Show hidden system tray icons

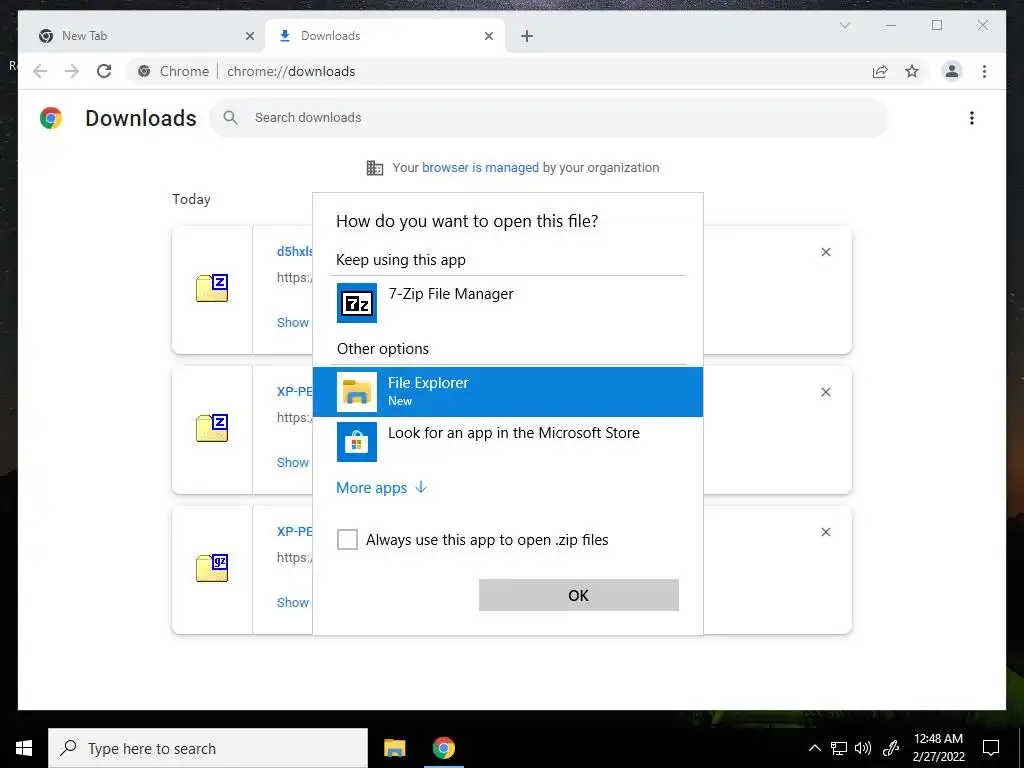pos(814,748)
